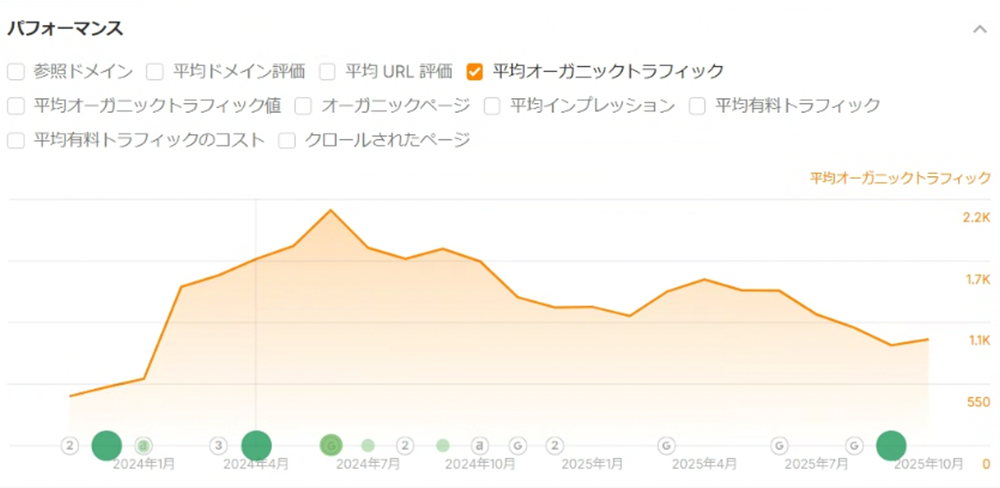The image size is (1000, 488).
Task: Click the large green bubble above 2024年4月
Action: [x=257, y=446]
